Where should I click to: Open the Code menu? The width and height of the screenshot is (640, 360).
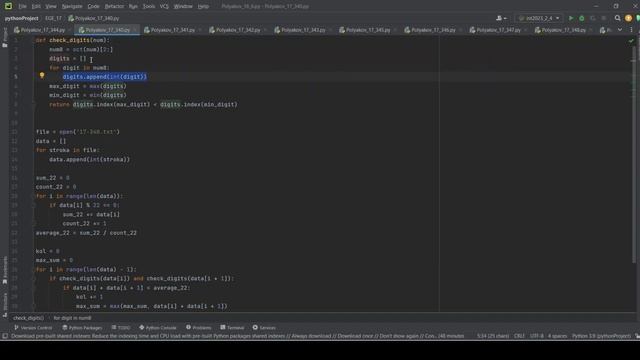pos(93,7)
